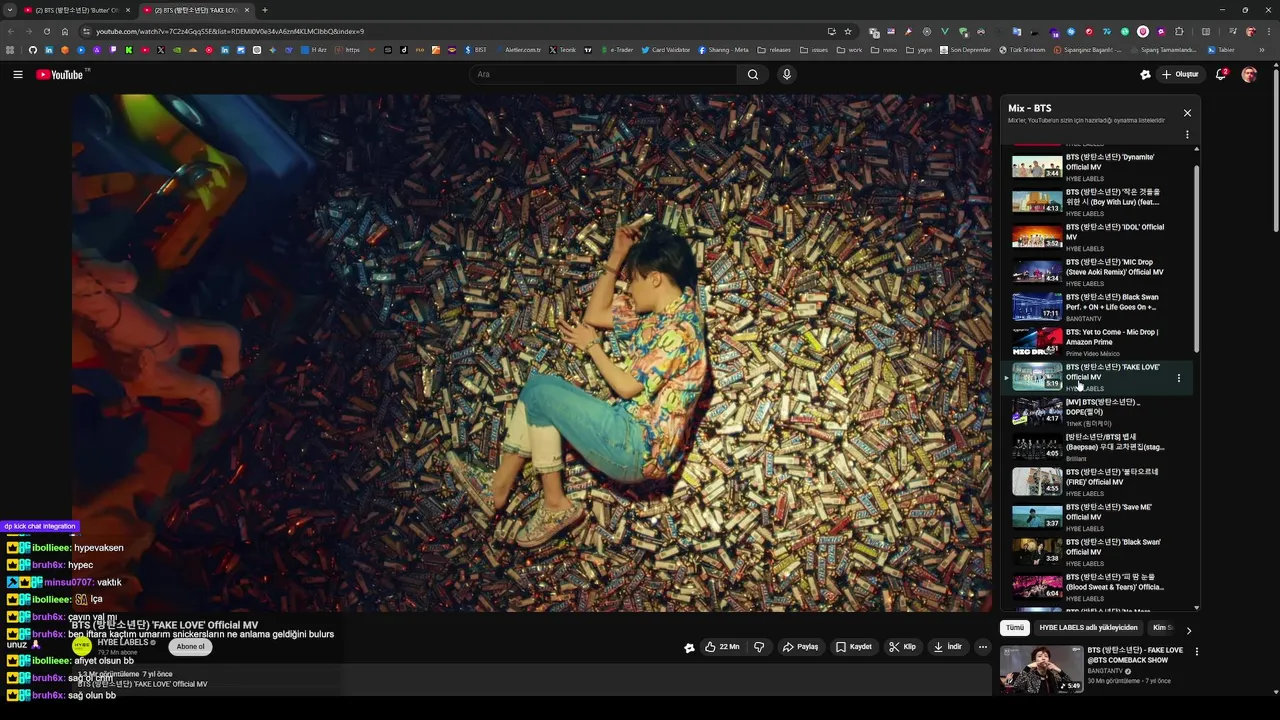This screenshot has width=1280, height=720.
Task: Show hidden bookmarks with the overflow chevron
Action: click(x=1262, y=50)
